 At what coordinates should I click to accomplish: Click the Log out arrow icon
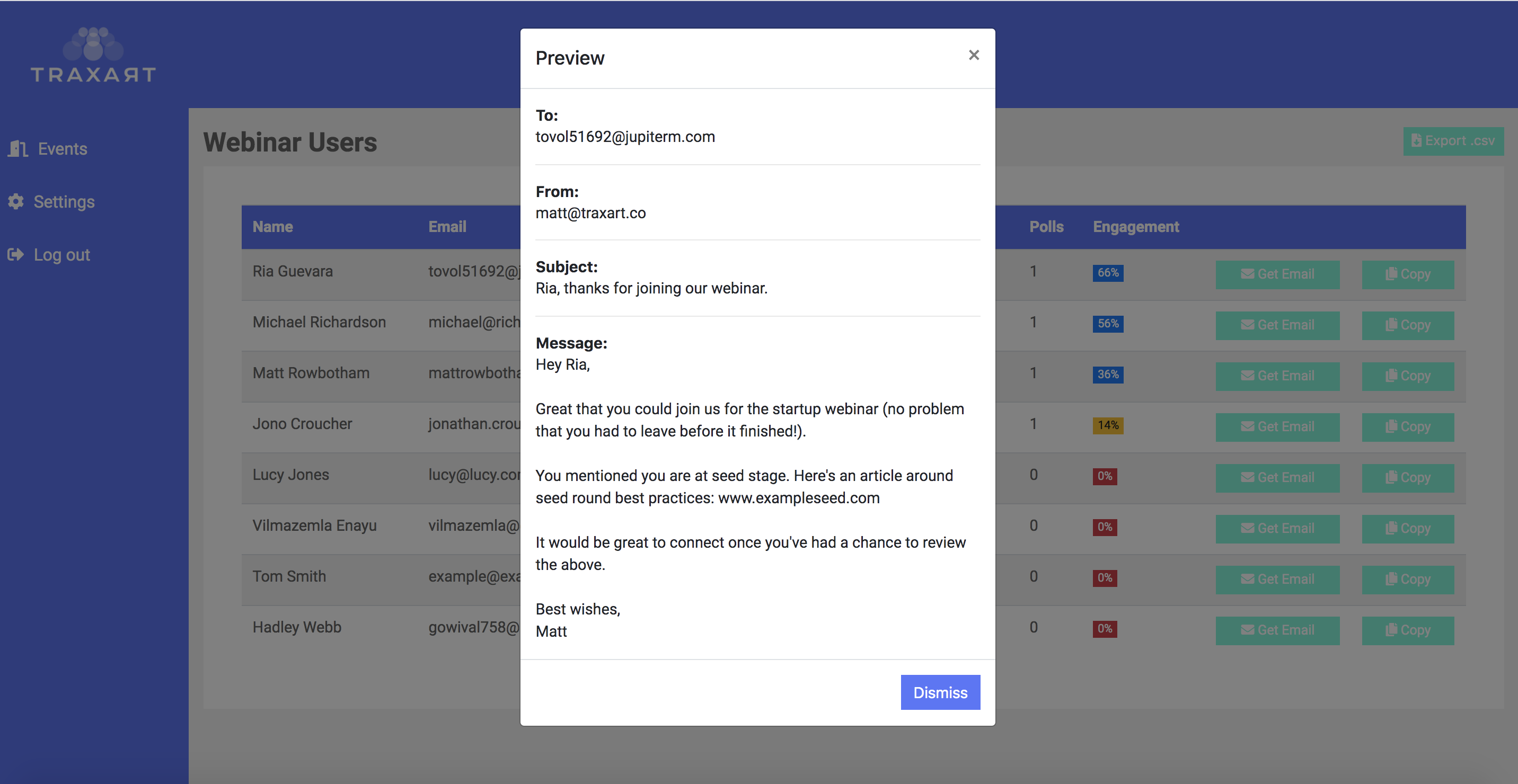pos(16,254)
